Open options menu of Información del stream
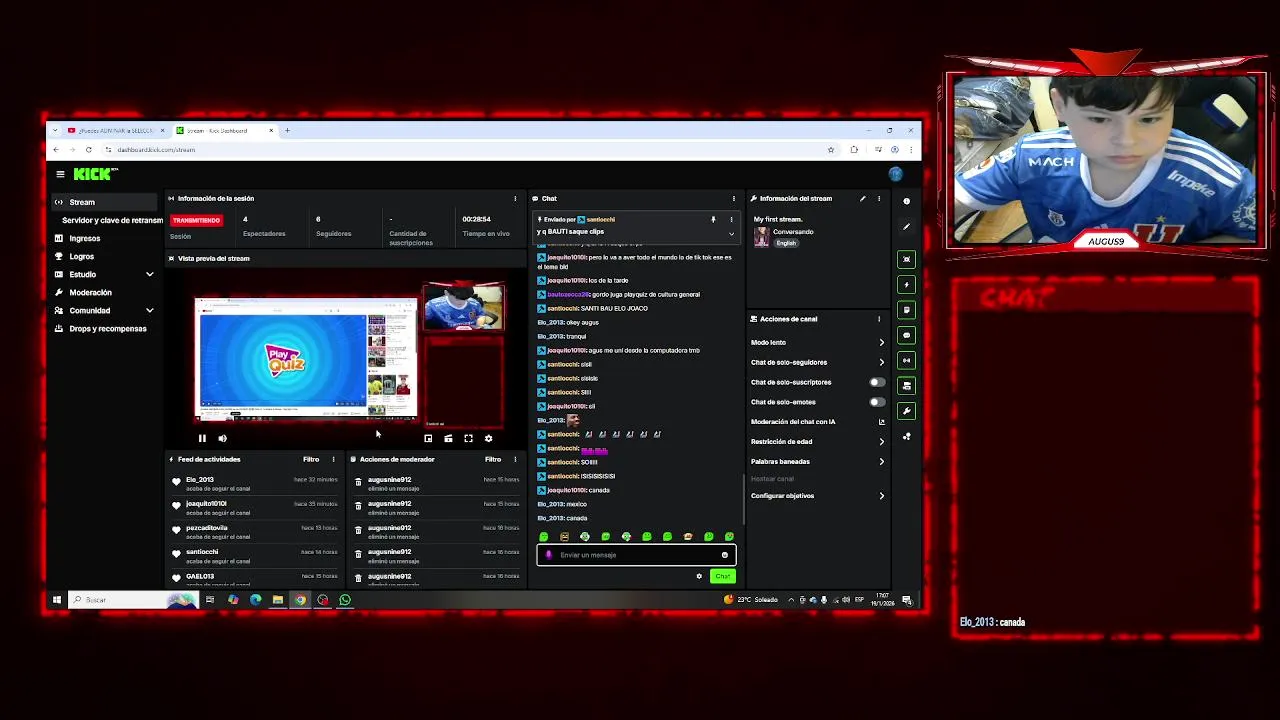1280x720 pixels. pyautogui.click(x=879, y=198)
